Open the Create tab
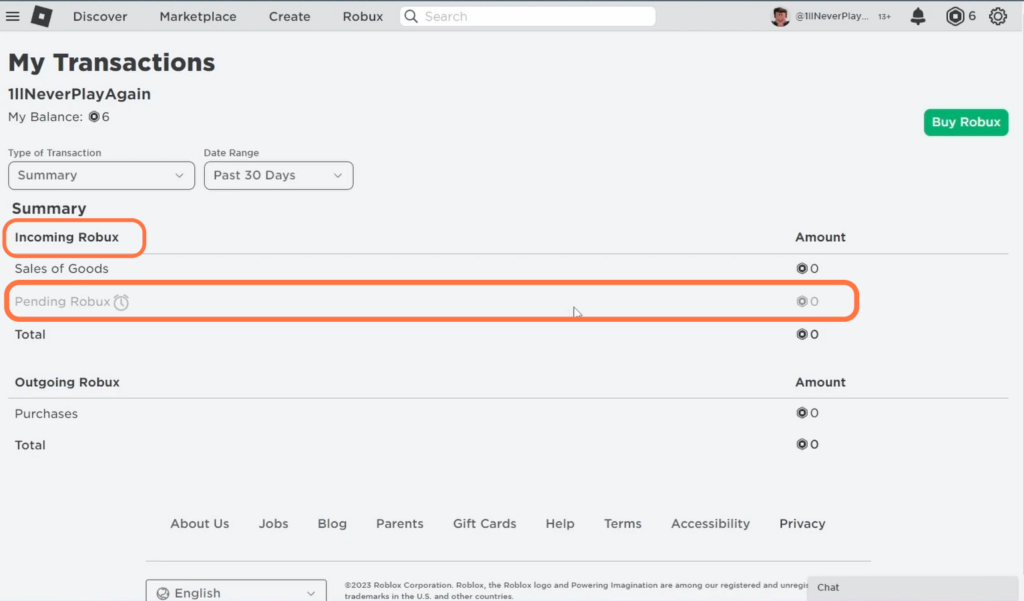 [x=289, y=16]
